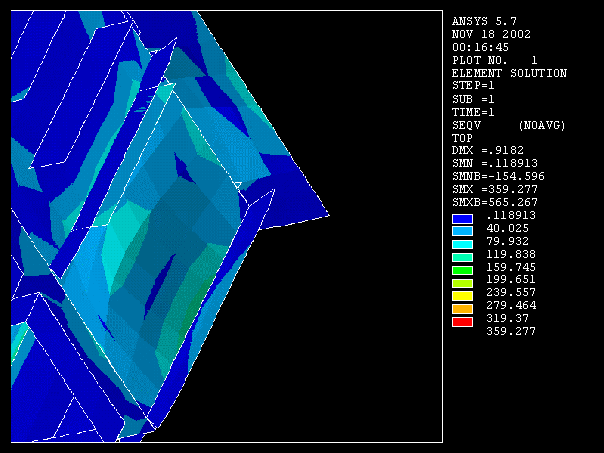This screenshot has width=604, height=453.
Task: Click the legend value 119.838
Action: (511, 254)
